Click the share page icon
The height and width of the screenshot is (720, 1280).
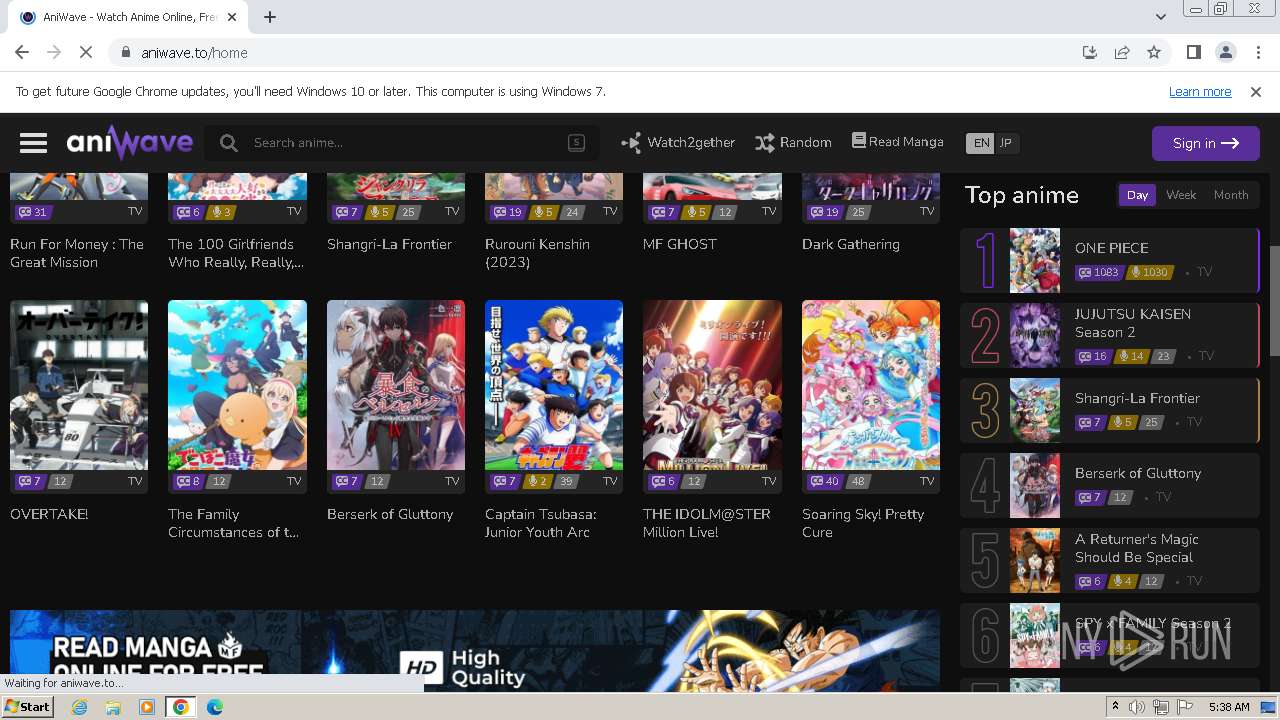coord(1122,52)
